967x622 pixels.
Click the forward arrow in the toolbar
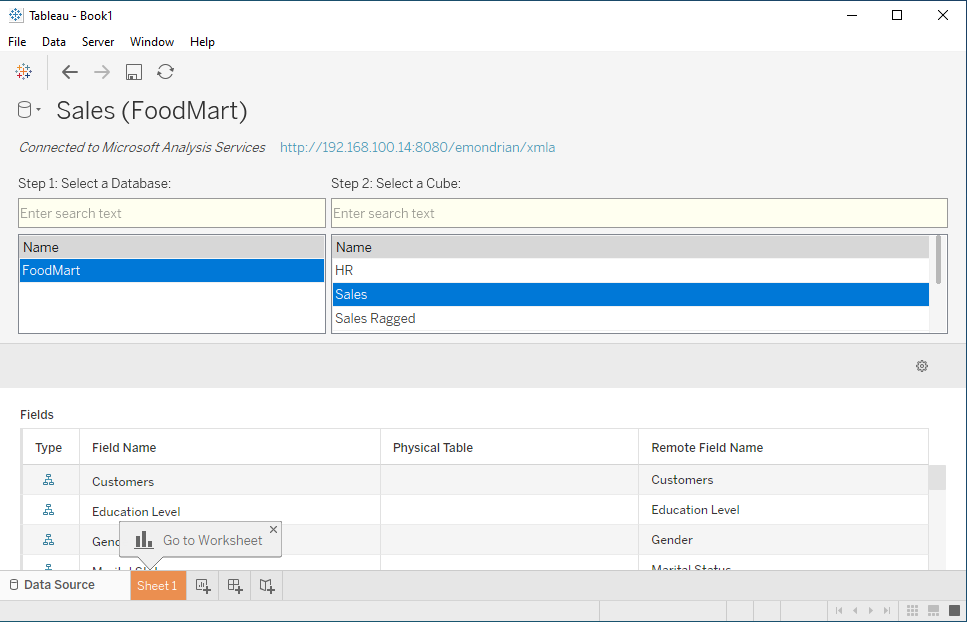(102, 72)
